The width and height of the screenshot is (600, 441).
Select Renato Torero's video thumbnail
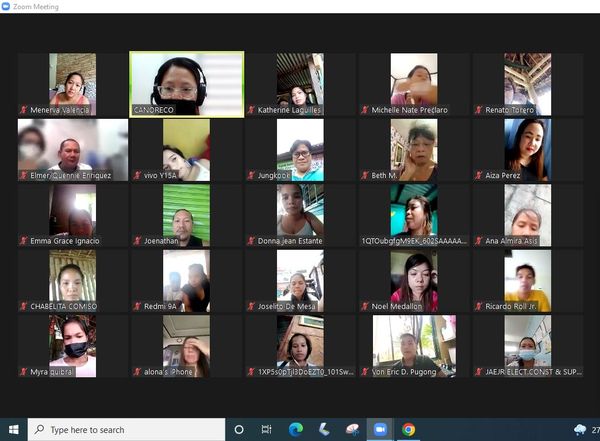coord(527,84)
